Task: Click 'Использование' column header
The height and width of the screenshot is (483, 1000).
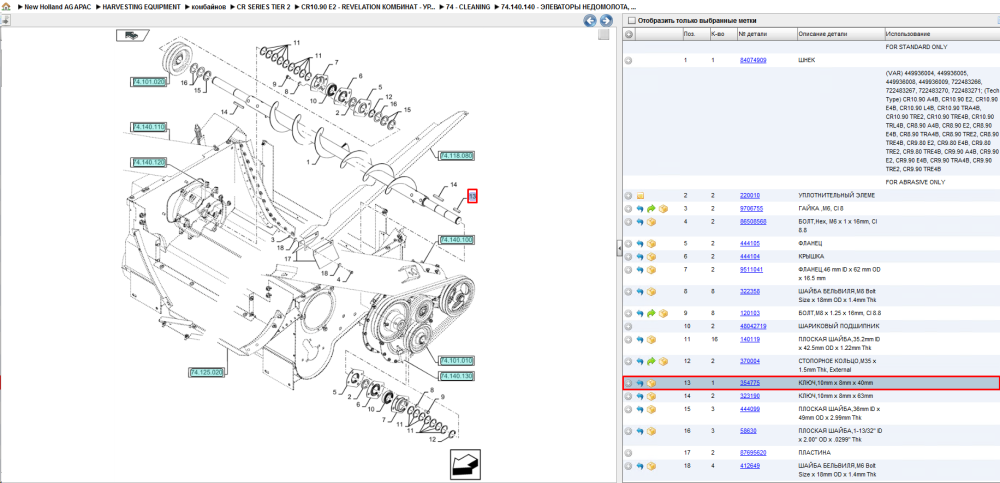Action: [941, 34]
